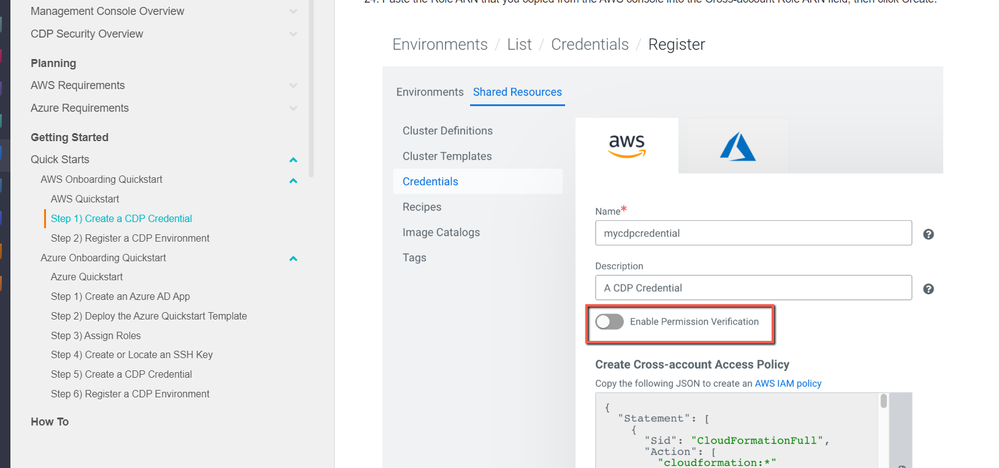Image resolution: width=999 pixels, height=468 pixels.
Task: Open Azure Onboarding Quickstart link
Action: tap(103, 258)
